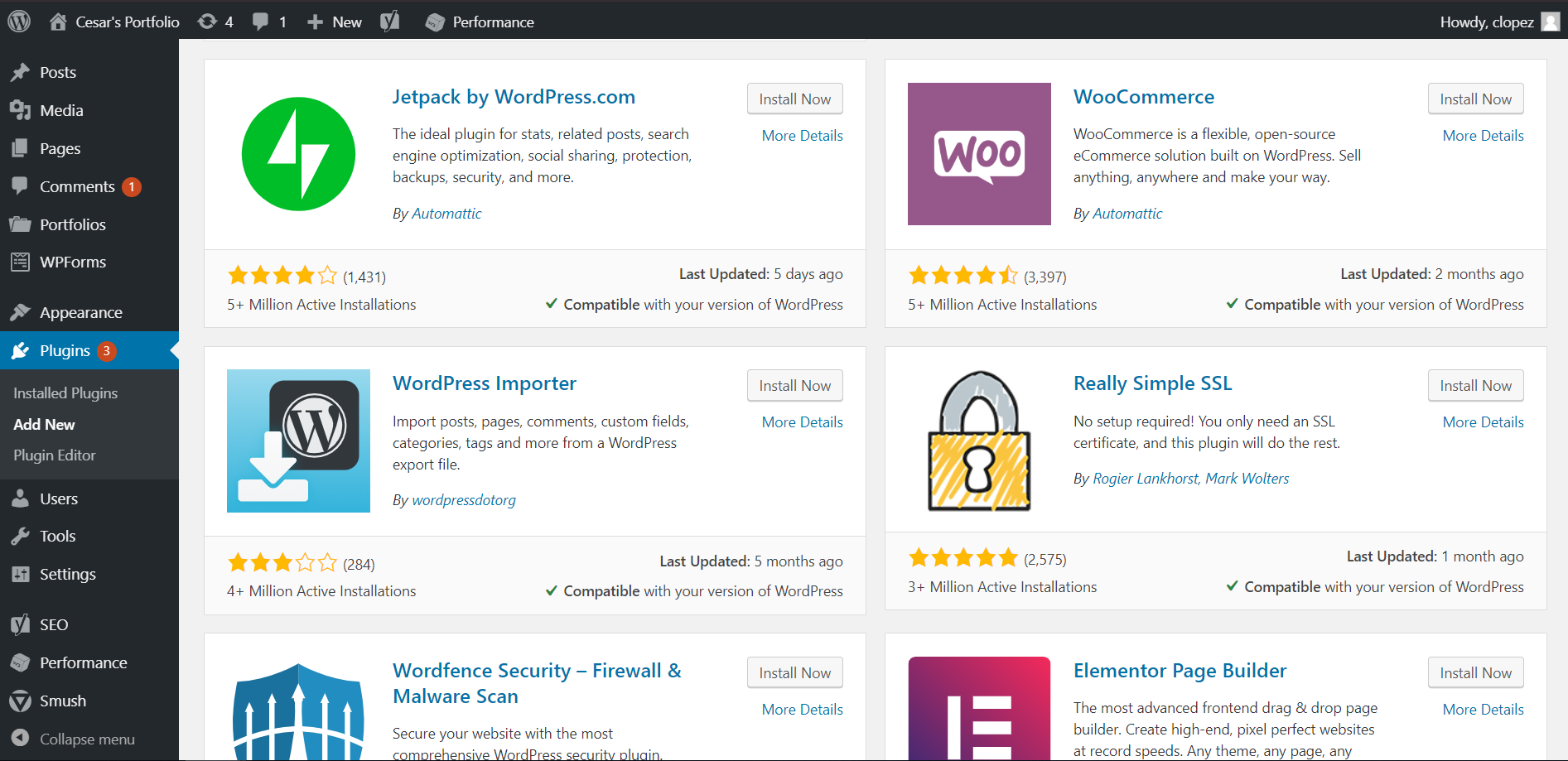Click the WordPress Importer plugin icon
The image size is (1568, 761).
[x=298, y=441]
